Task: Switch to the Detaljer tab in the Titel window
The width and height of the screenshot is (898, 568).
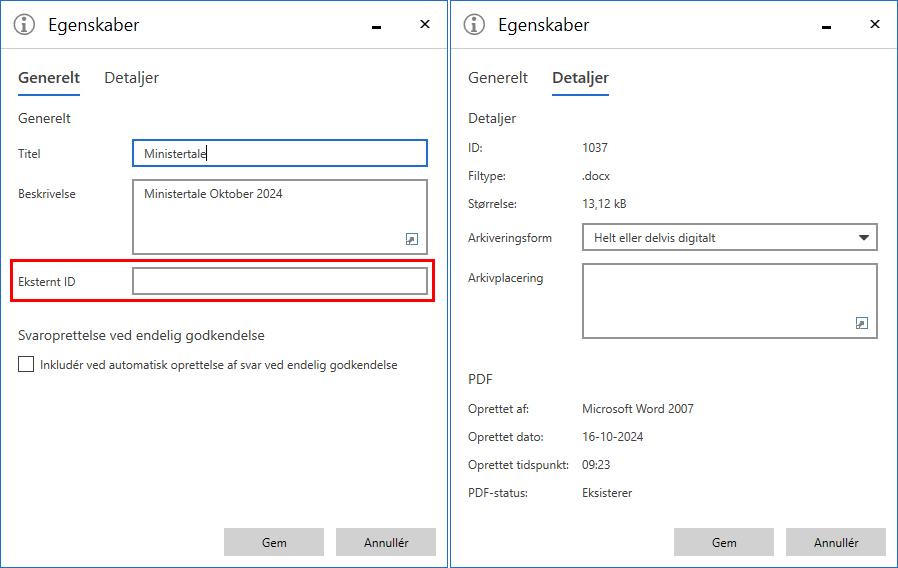Action: (x=131, y=78)
